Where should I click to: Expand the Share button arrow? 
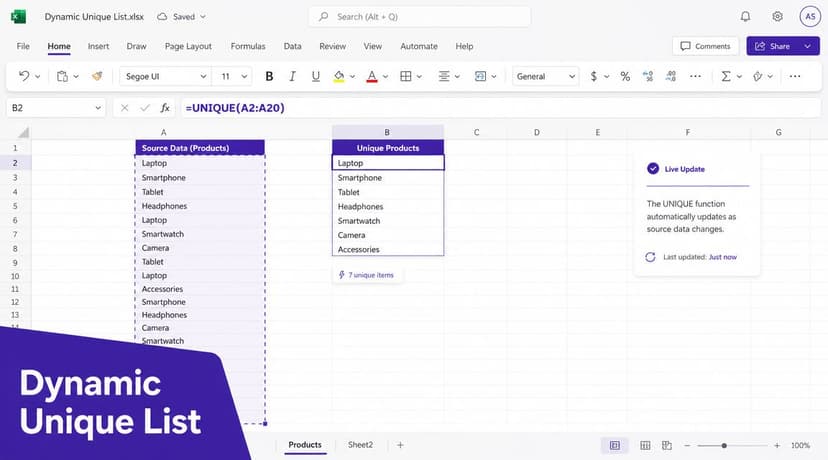(807, 46)
